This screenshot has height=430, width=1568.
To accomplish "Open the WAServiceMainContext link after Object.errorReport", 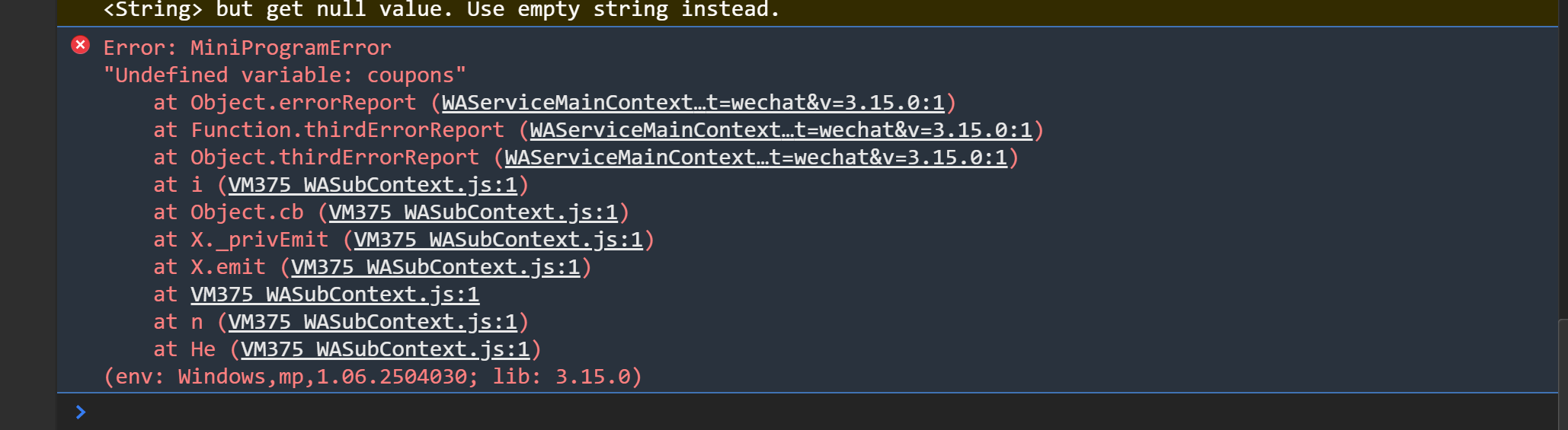I will [x=693, y=103].
